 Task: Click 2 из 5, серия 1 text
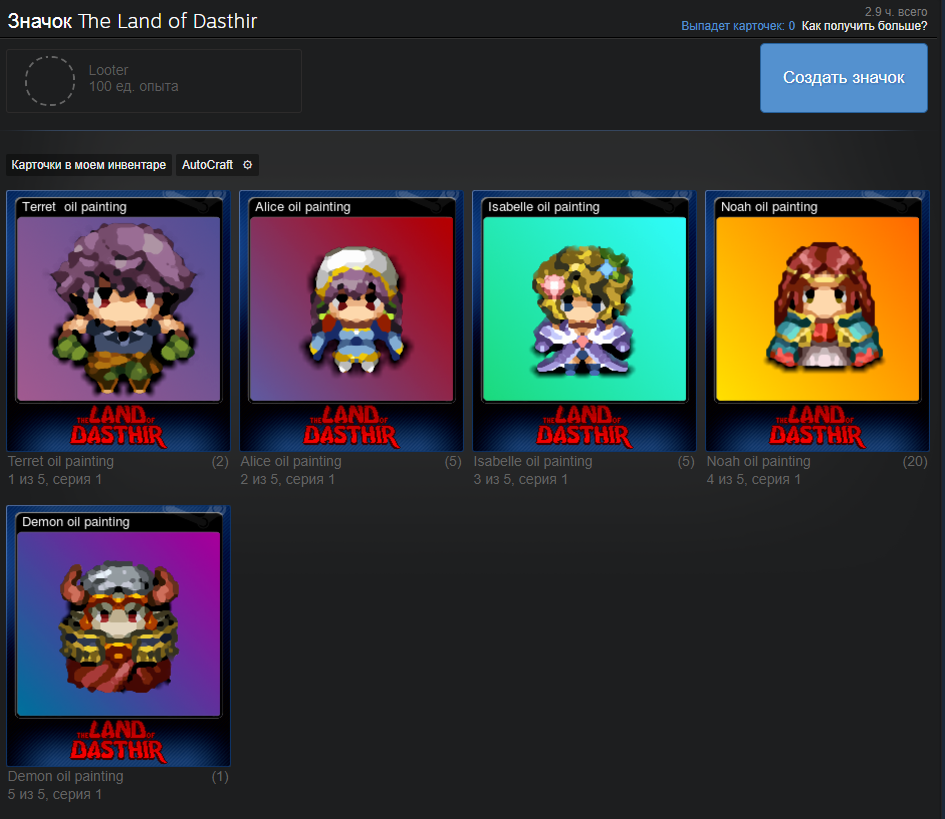pos(287,480)
